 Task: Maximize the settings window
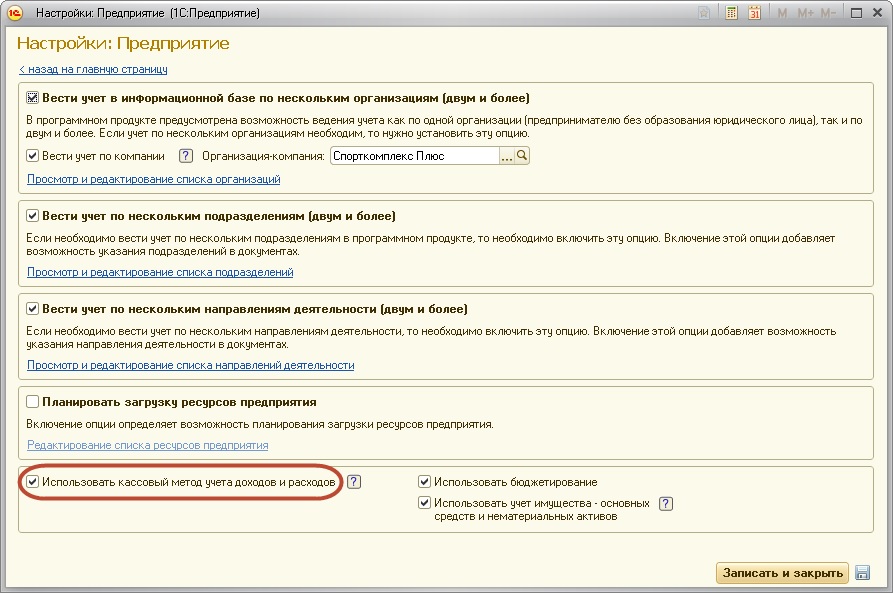click(856, 13)
